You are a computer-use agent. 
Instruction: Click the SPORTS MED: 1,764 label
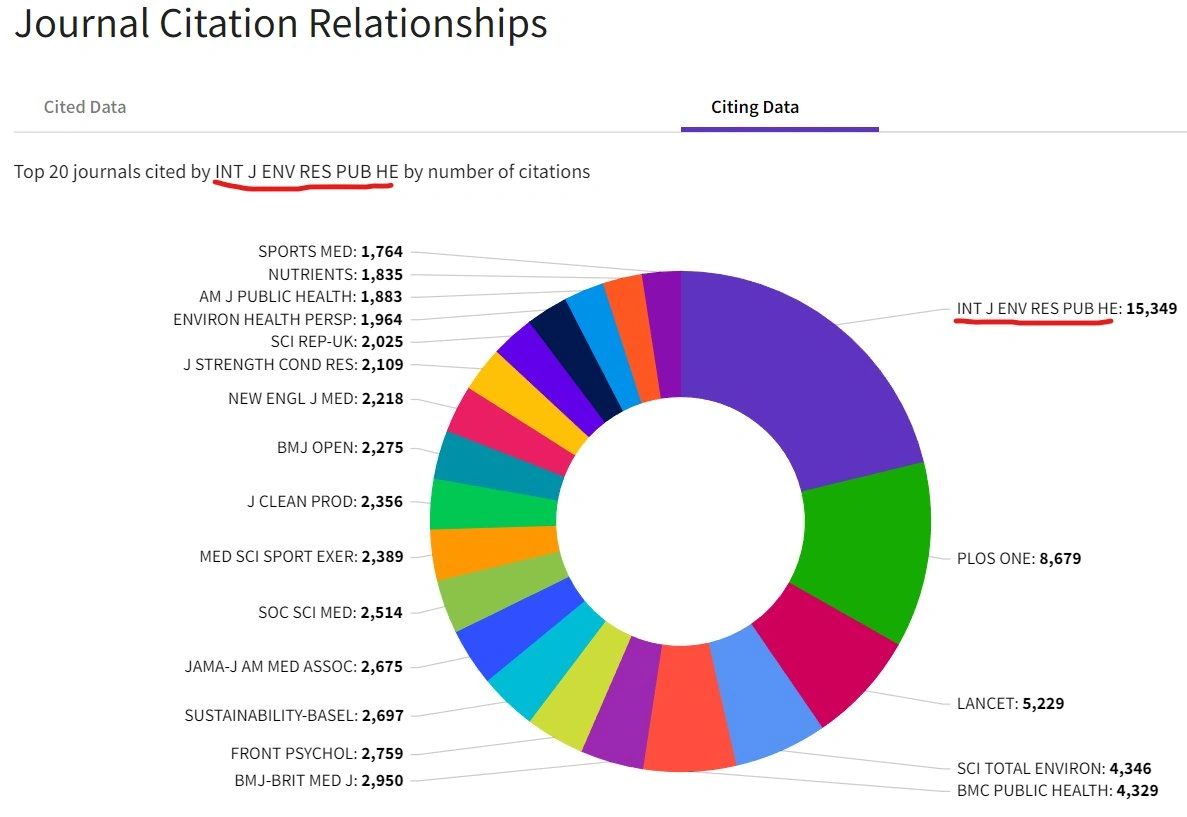[330, 252]
